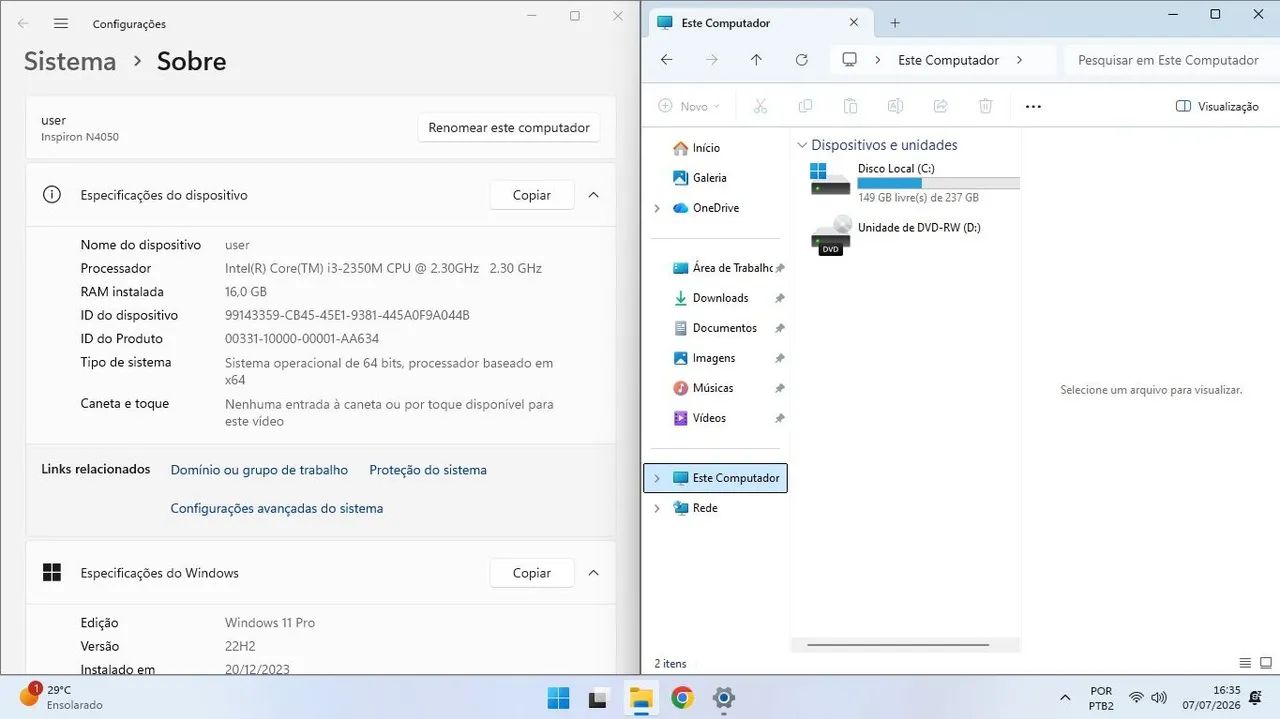Open Imagens in the navigation pane
The width and height of the screenshot is (1280, 719).
[713, 358]
